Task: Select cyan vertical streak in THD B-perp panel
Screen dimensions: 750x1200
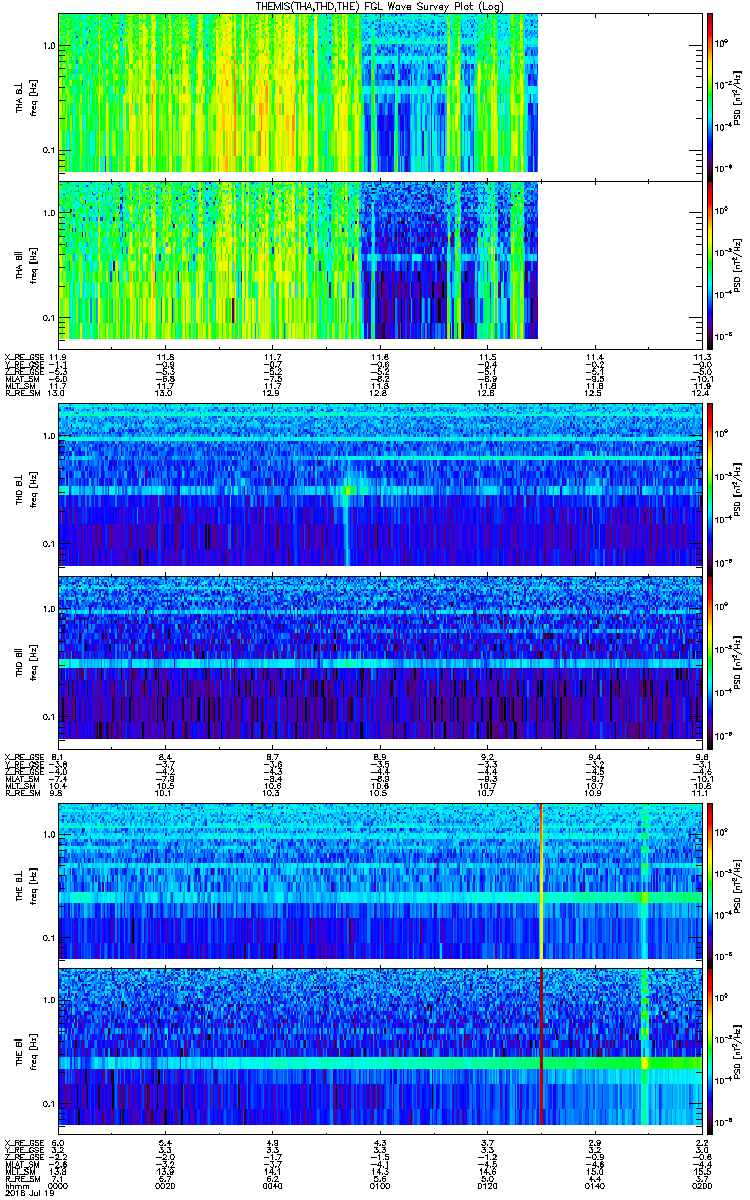Action: [347, 520]
